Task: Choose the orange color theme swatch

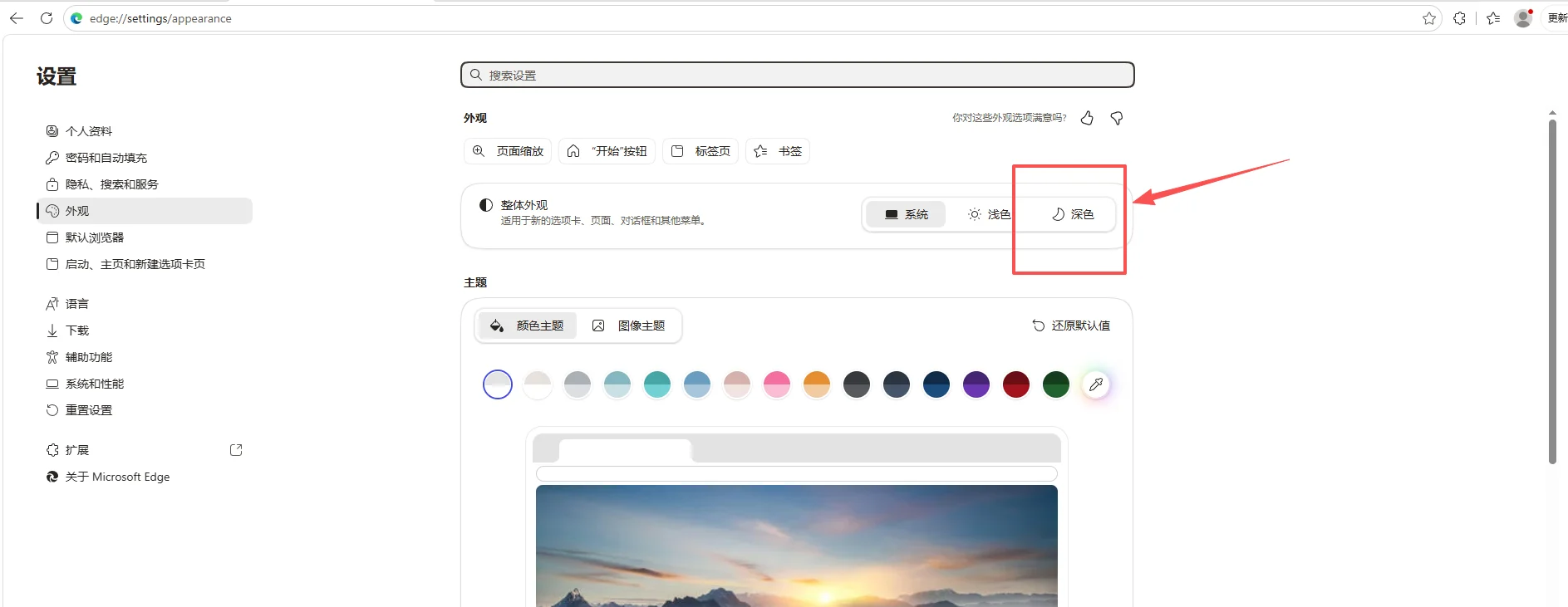Action: (817, 384)
